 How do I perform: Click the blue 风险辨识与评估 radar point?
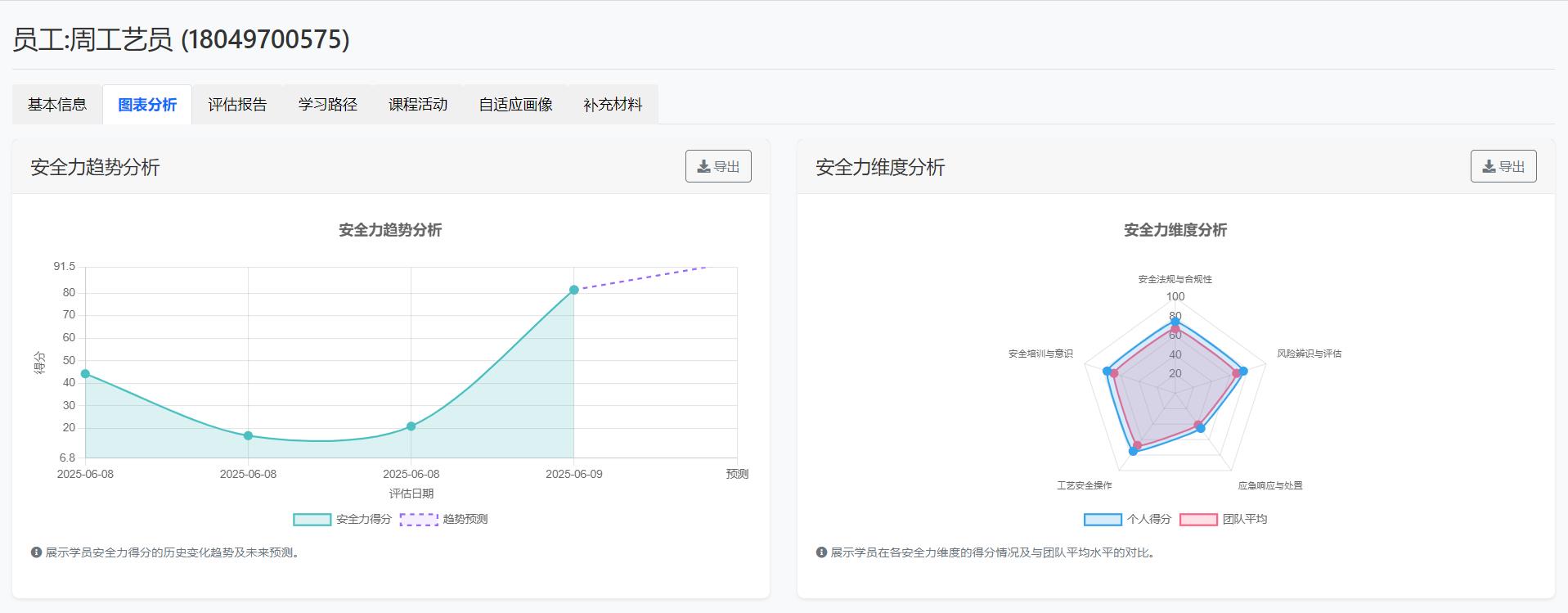coord(1243,372)
